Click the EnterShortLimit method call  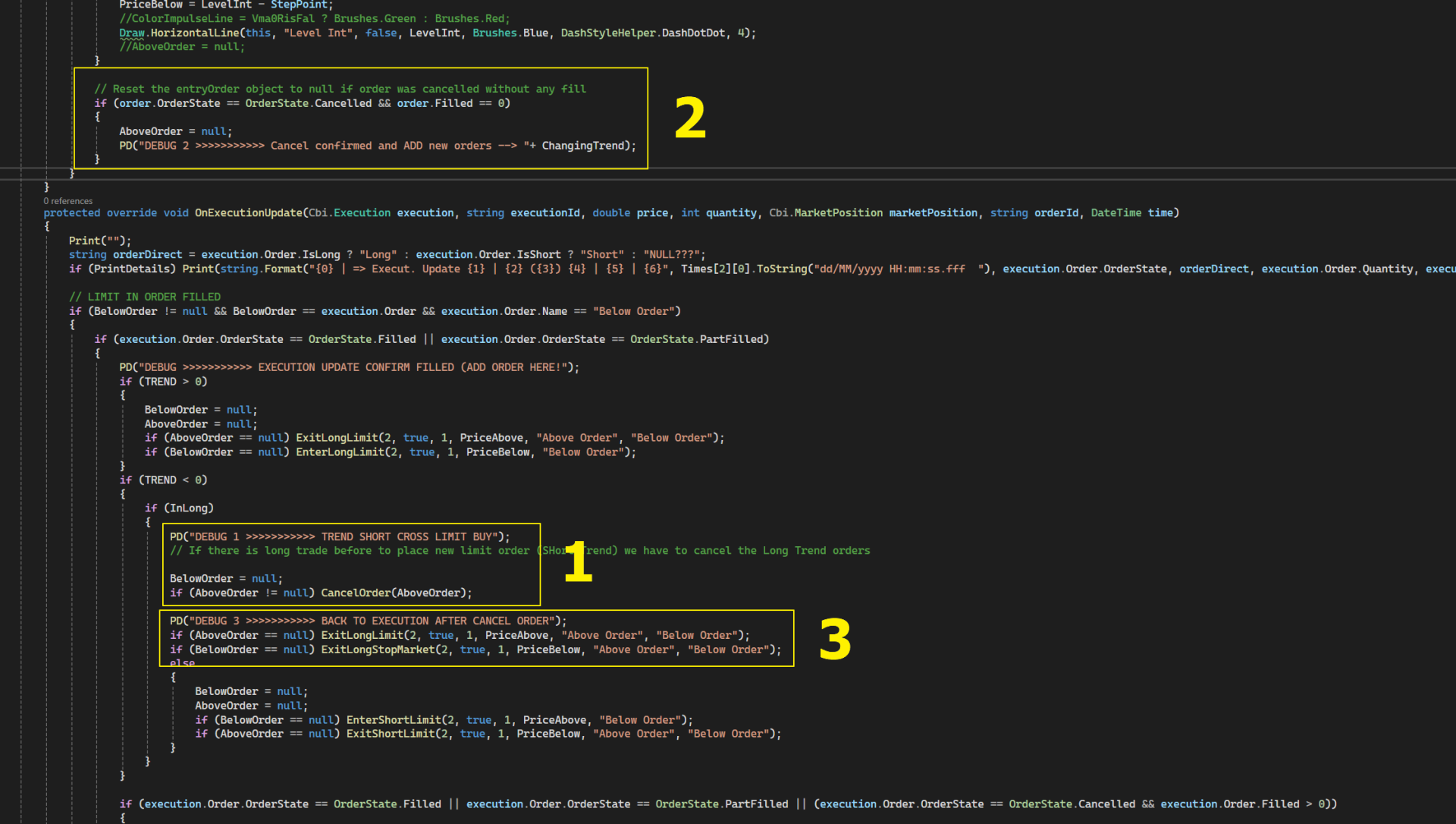click(394, 720)
